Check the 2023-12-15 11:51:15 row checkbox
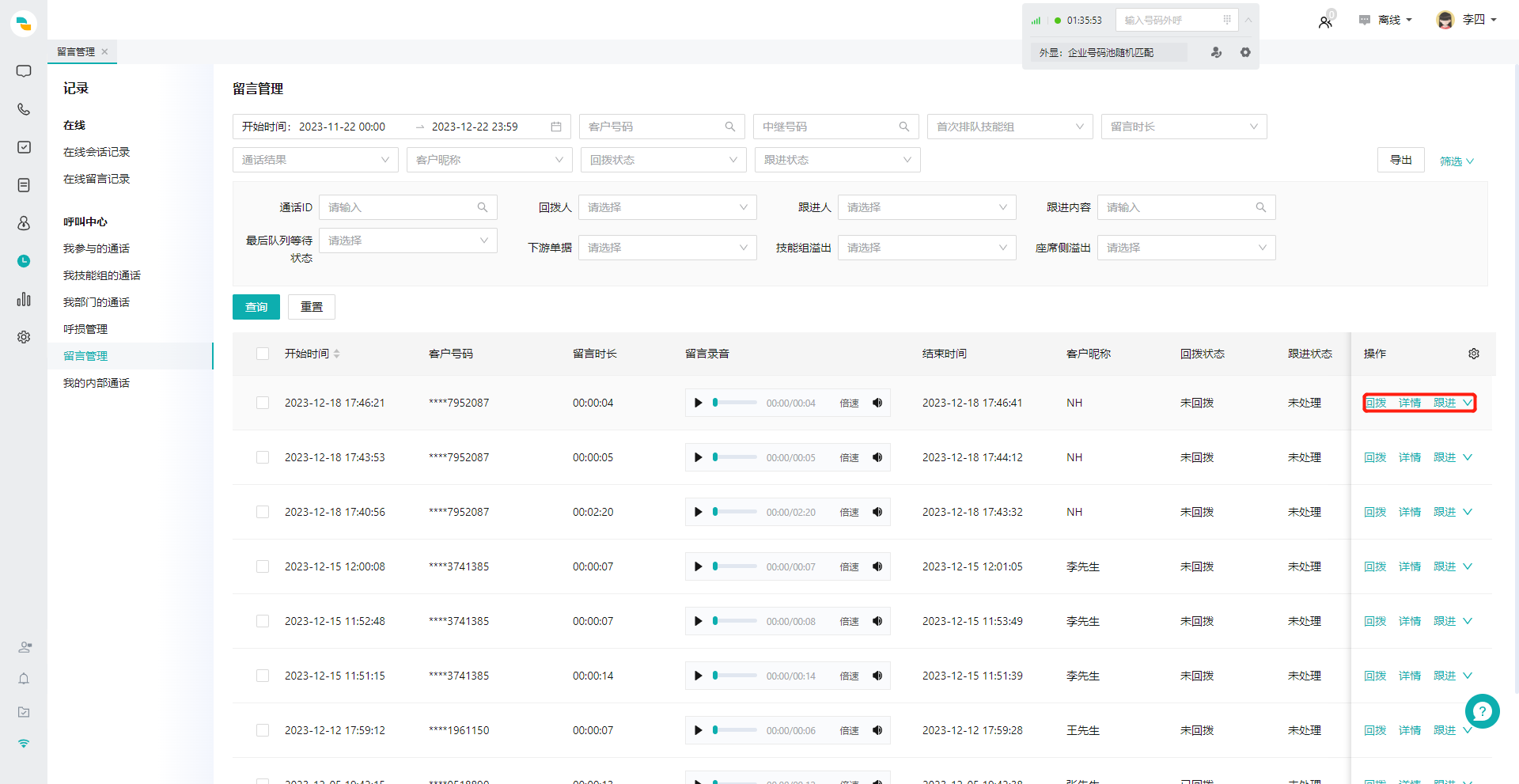Image resolution: width=1519 pixels, height=784 pixels. [x=263, y=676]
